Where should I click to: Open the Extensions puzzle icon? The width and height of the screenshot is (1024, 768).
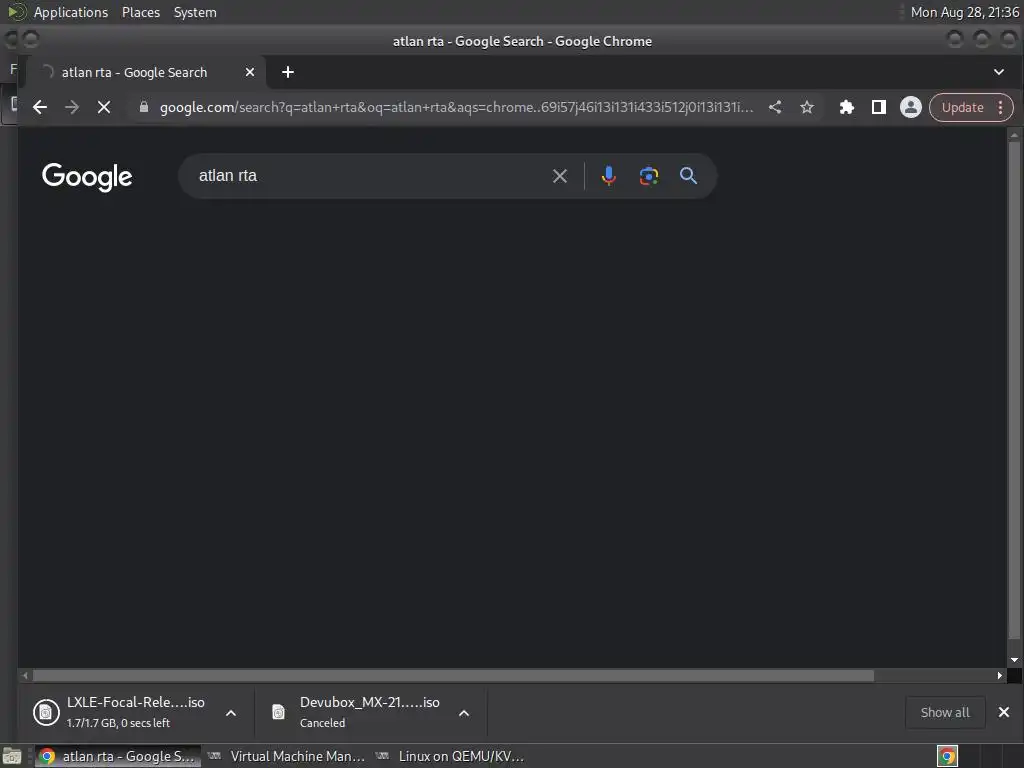click(x=846, y=107)
